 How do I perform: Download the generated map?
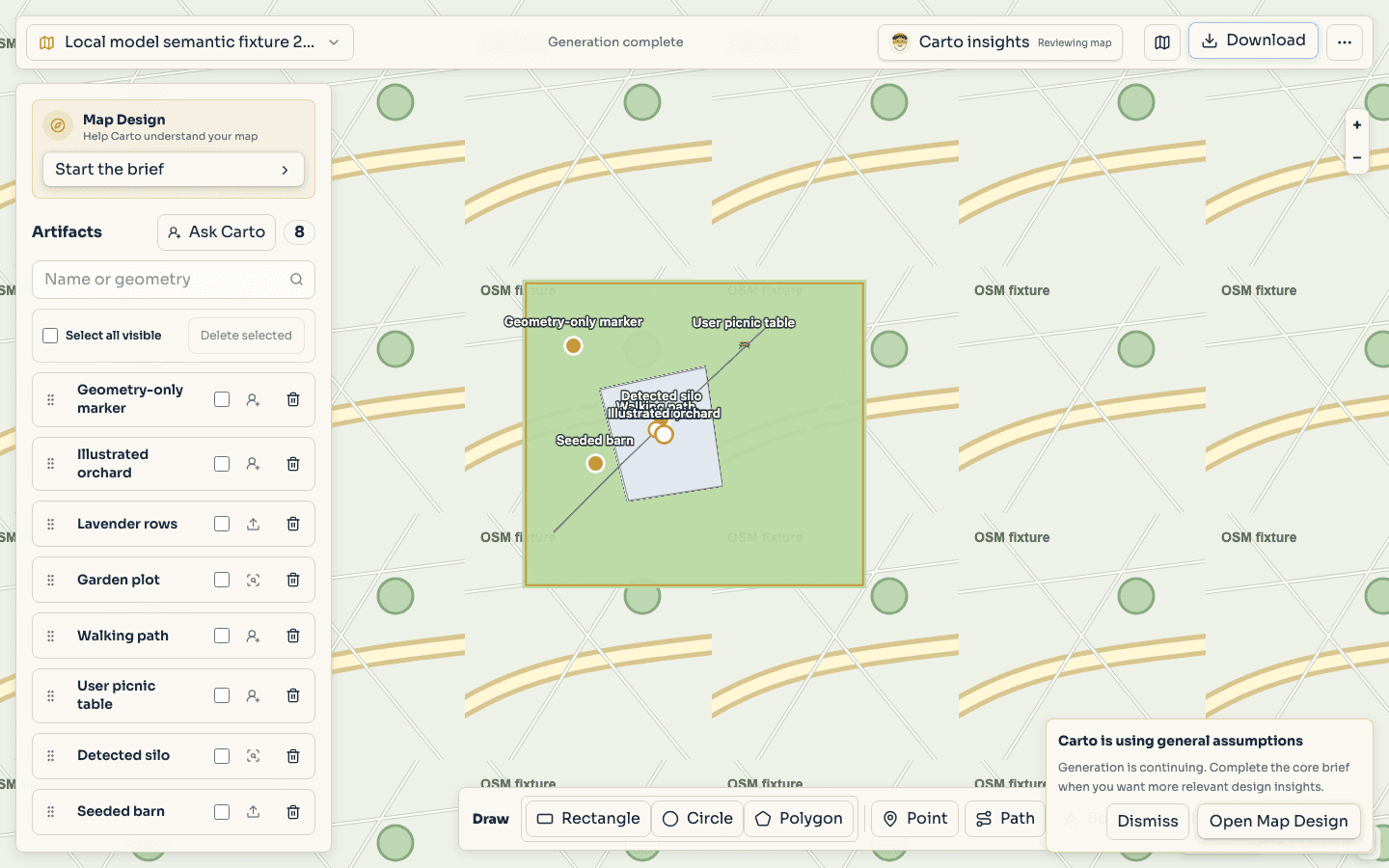pyautogui.click(x=1253, y=41)
